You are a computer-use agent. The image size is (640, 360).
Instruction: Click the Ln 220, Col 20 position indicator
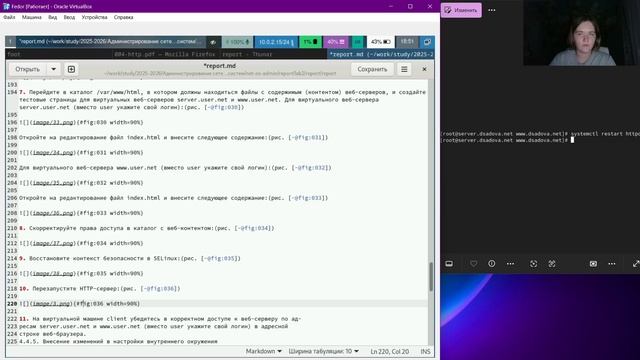[390, 351]
